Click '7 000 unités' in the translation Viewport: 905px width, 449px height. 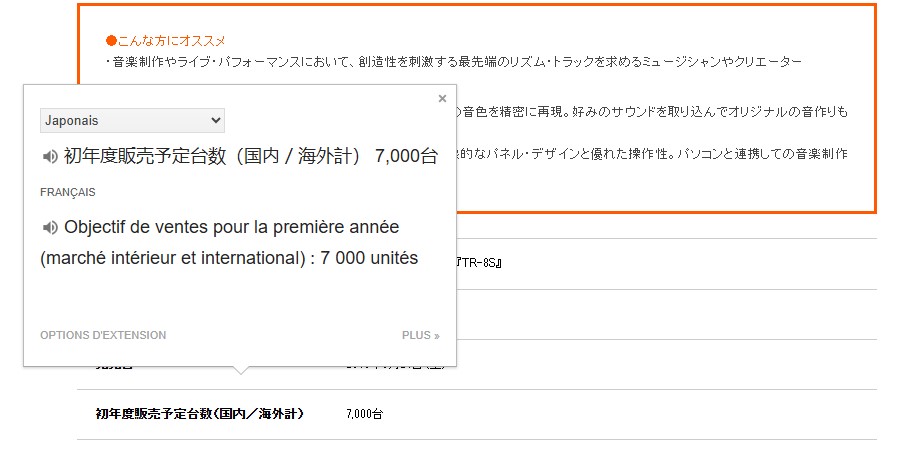[369, 258]
